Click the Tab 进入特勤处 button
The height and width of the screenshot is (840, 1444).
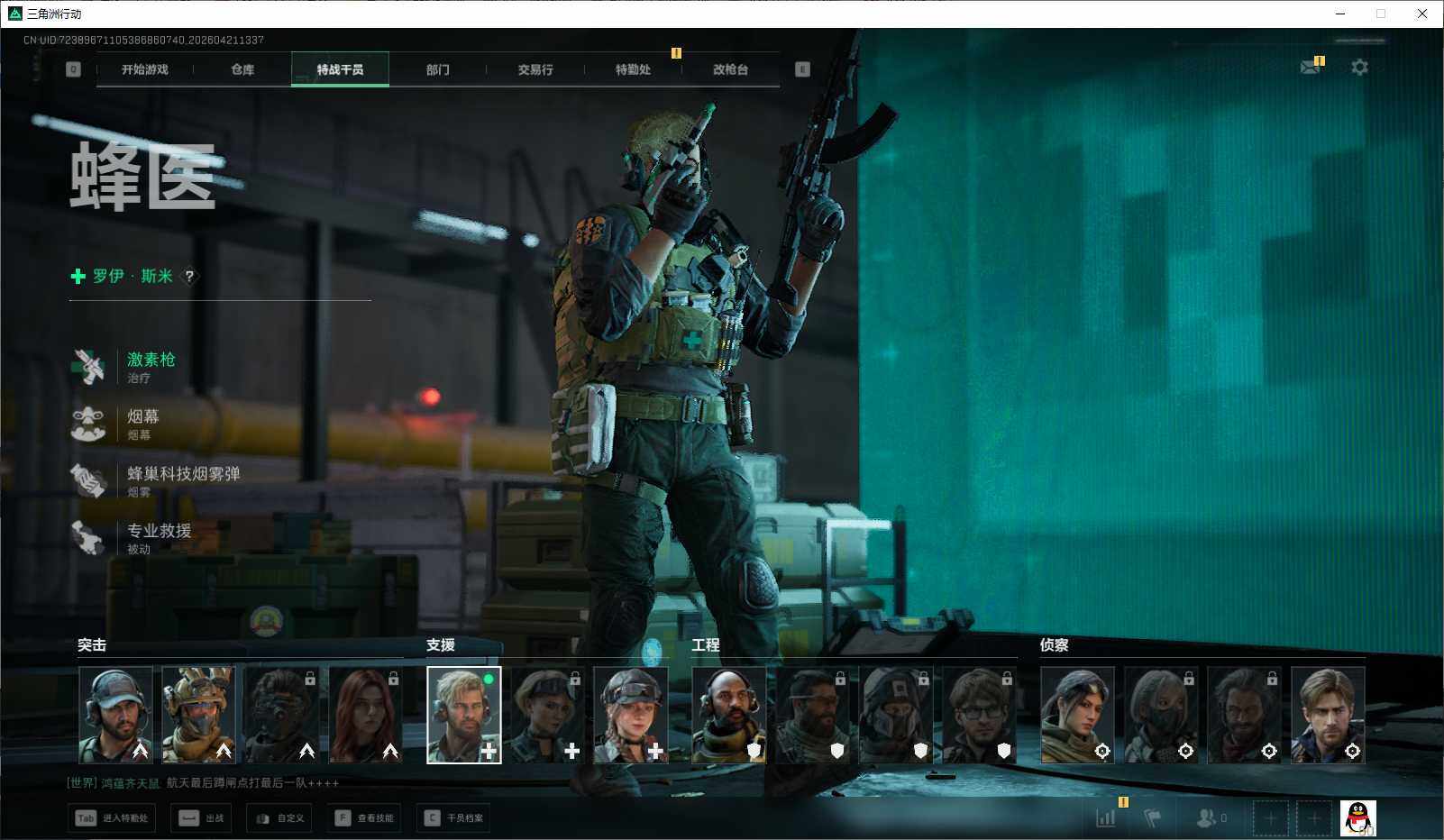113,818
